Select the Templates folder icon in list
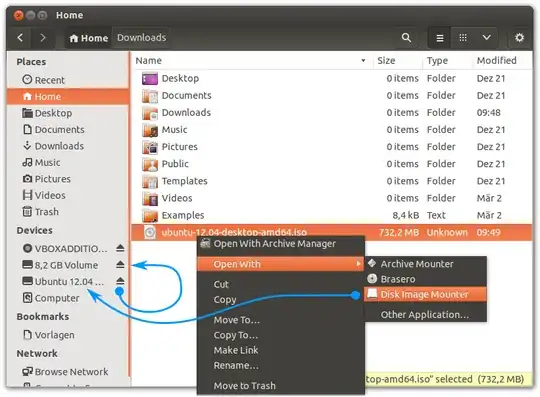The image size is (540, 397). pos(150,181)
